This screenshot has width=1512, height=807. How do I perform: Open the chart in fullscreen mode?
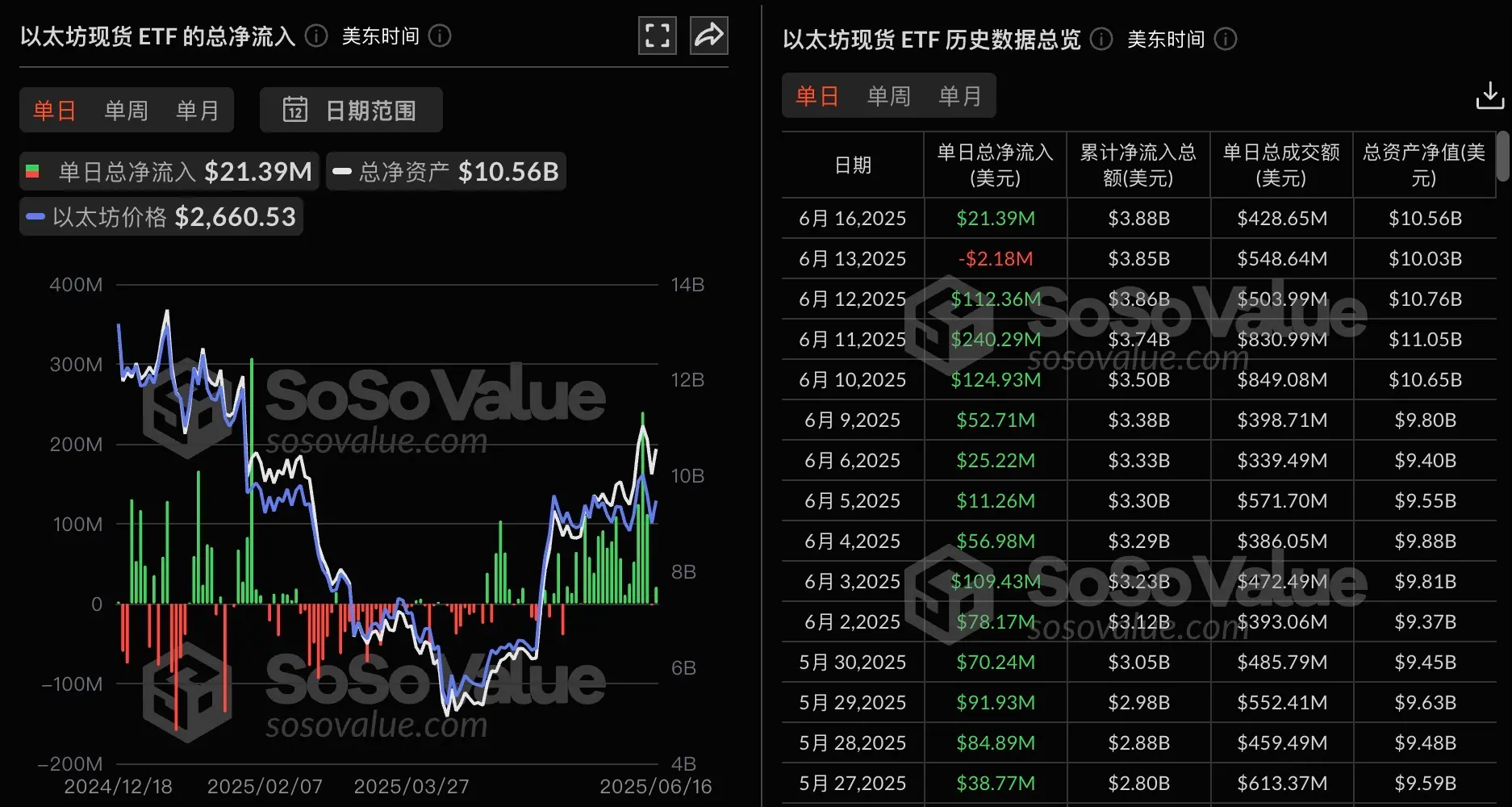pyautogui.click(x=658, y=36)
